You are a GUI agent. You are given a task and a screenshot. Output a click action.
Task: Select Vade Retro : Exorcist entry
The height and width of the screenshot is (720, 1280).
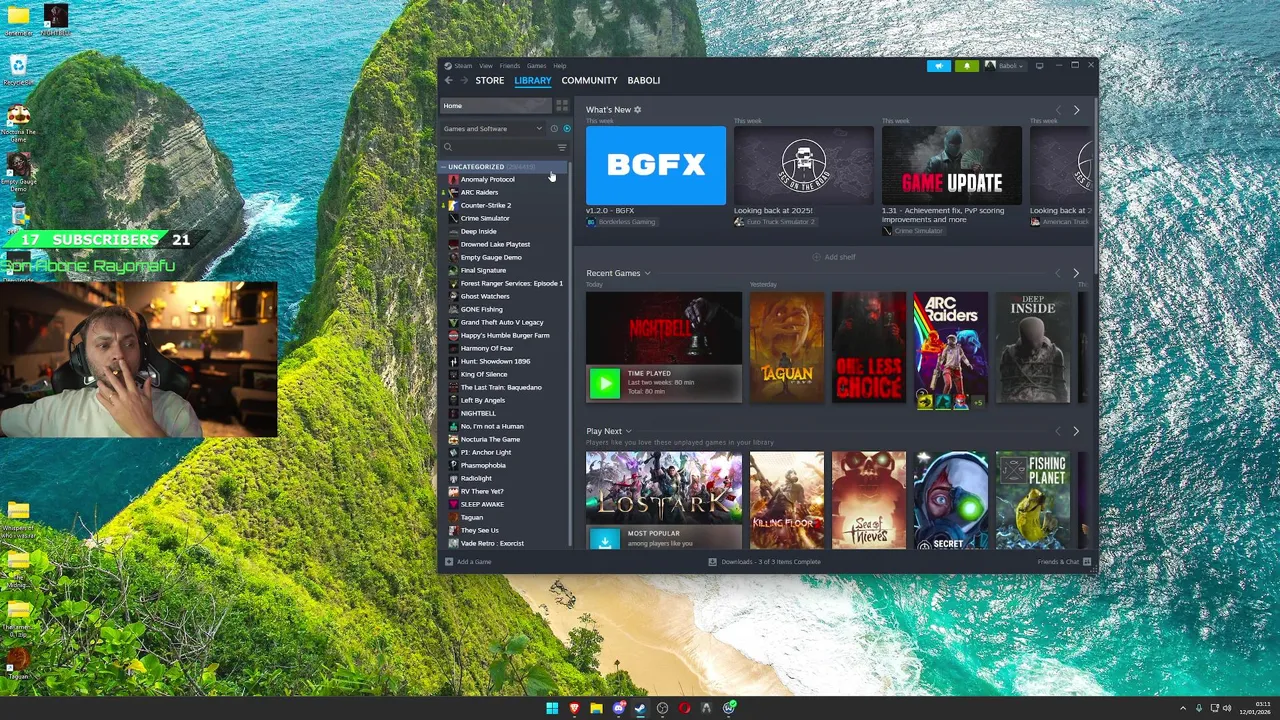tap(492, 543)
